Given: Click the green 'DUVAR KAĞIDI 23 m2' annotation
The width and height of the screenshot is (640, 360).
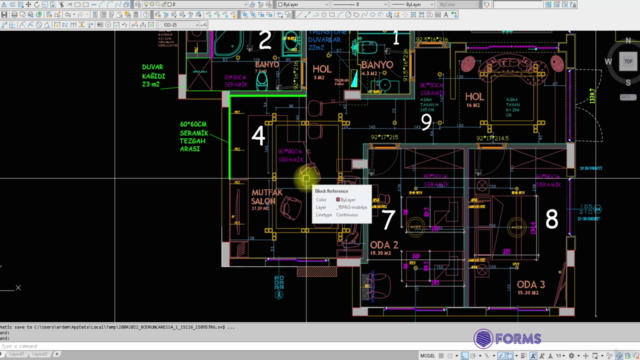Looking at the screenshot, I should click(x=153, y=76).
